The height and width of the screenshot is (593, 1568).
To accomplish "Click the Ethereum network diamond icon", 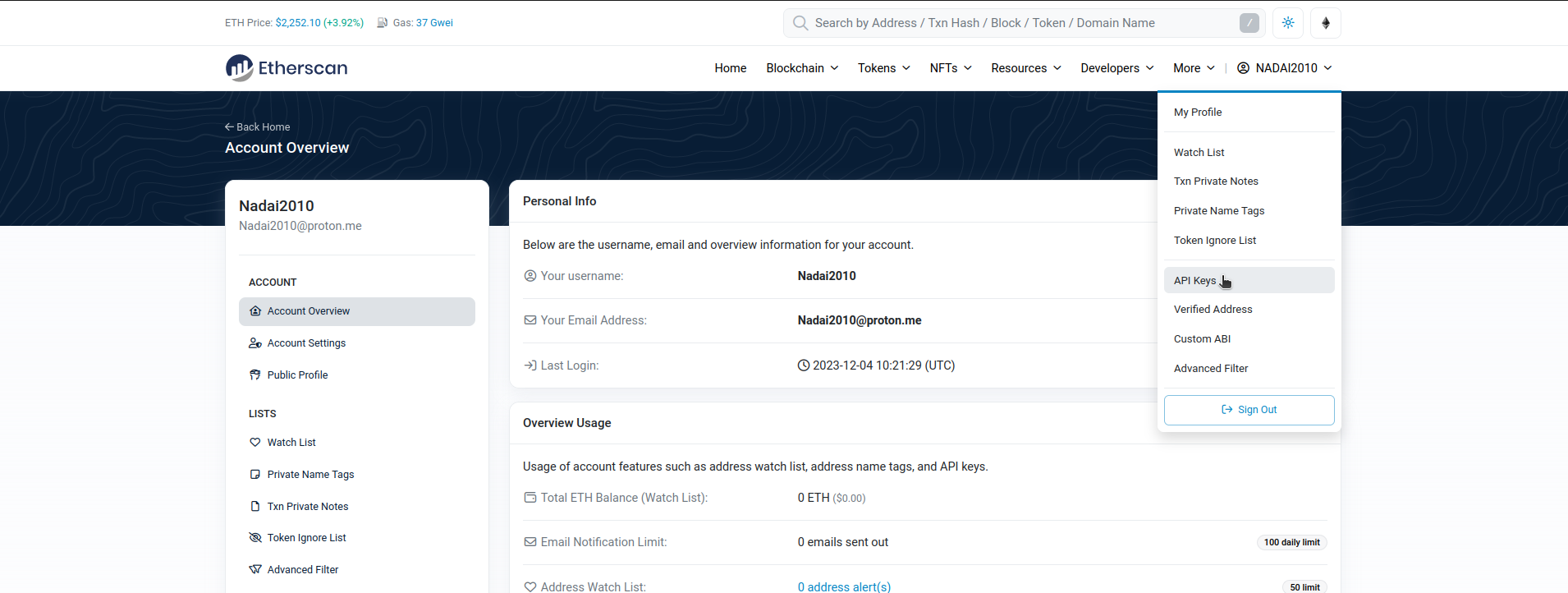I will tap(1326, 23).
